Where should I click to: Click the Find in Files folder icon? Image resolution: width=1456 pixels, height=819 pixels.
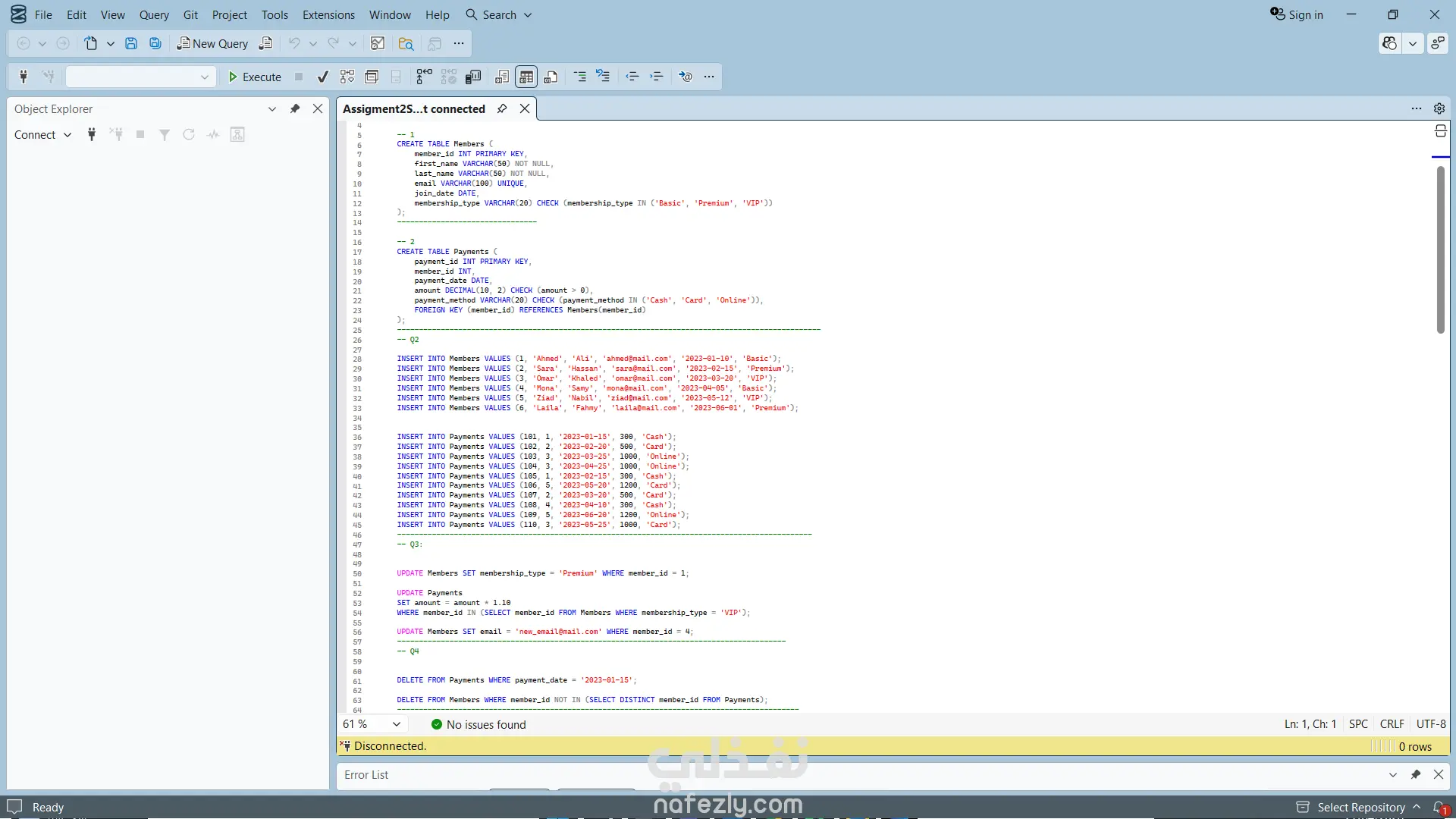(406, 43)
